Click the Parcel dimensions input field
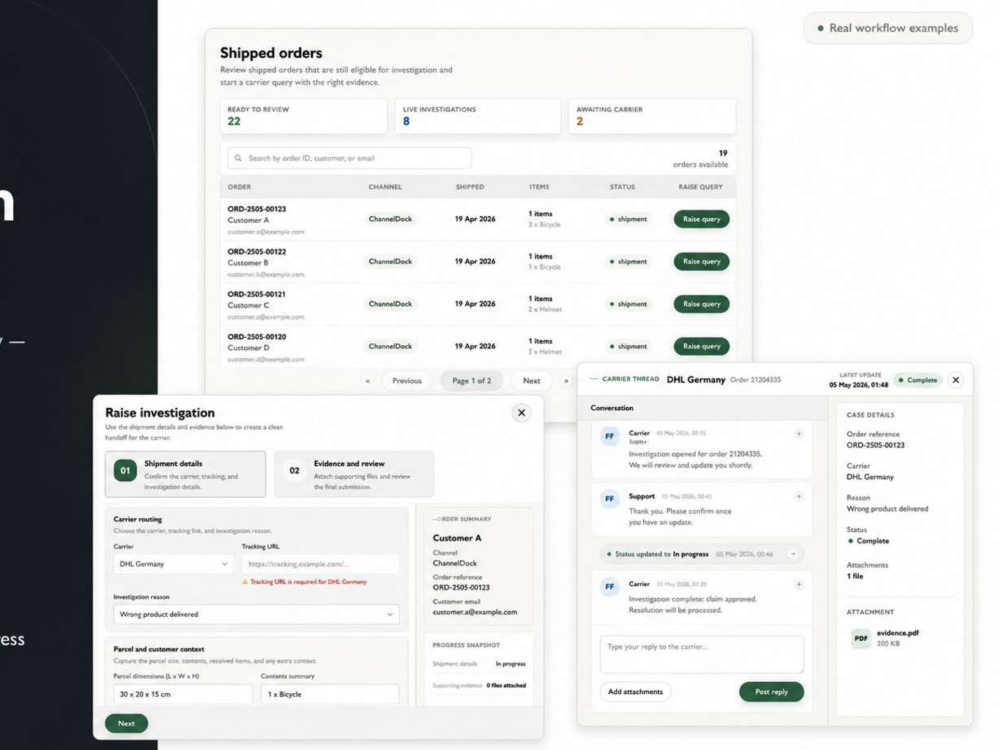The image size is (1000, 750). 182,694
